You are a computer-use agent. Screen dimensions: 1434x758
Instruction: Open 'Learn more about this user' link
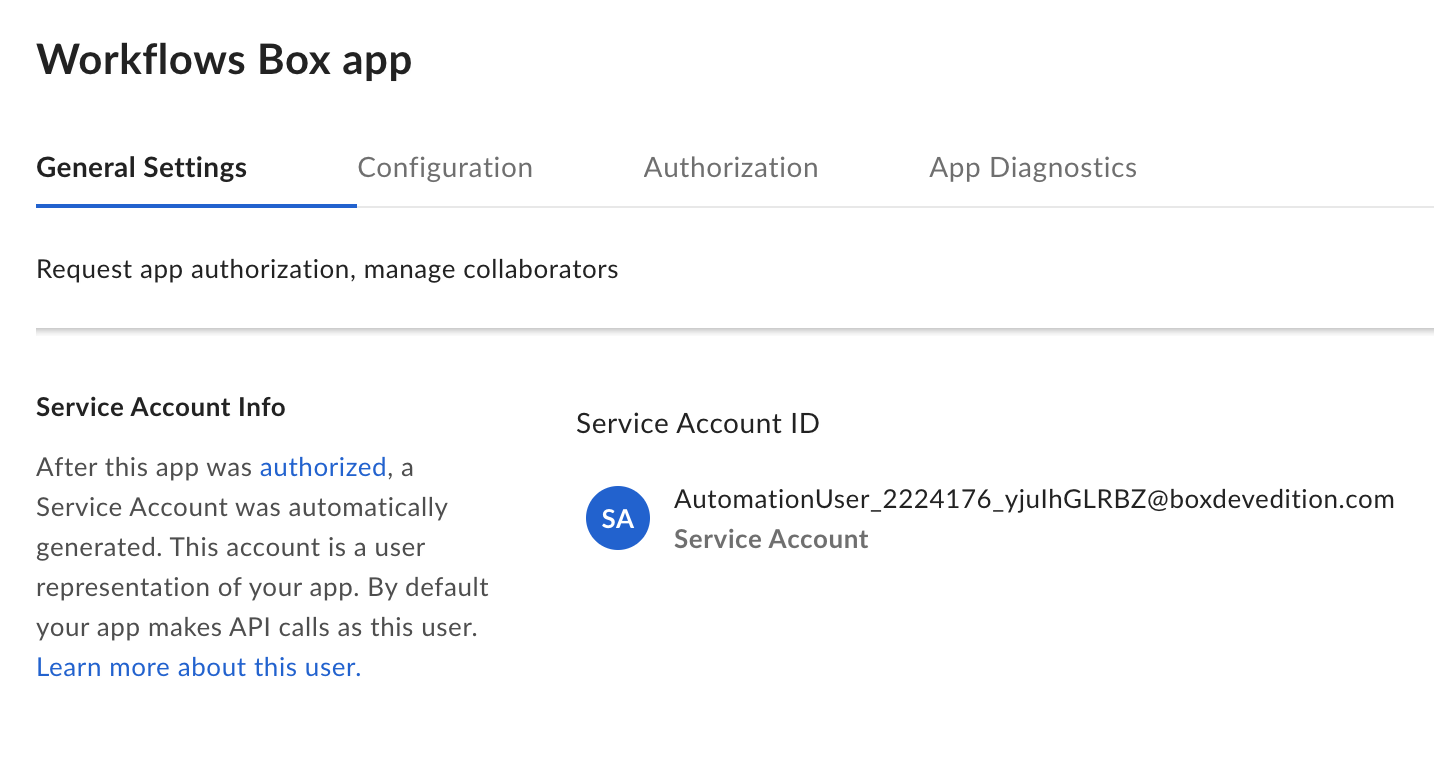(198, 667)
